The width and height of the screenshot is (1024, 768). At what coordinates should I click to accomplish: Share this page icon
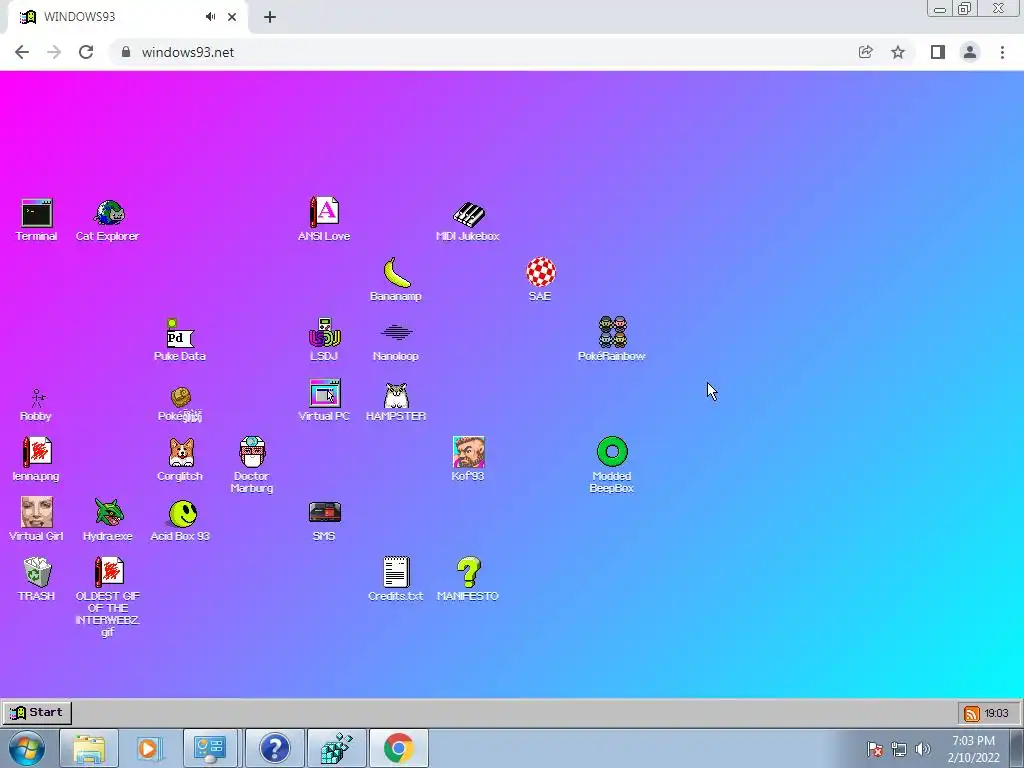tap(865, 52)
